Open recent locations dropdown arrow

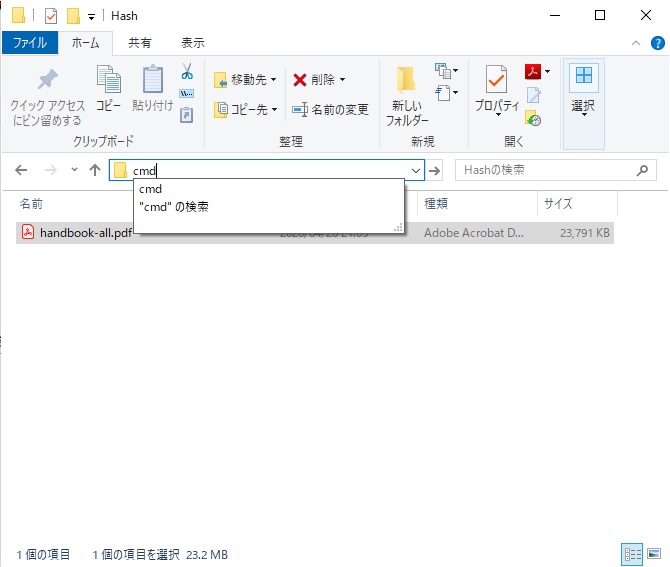[x=74, y=170]
